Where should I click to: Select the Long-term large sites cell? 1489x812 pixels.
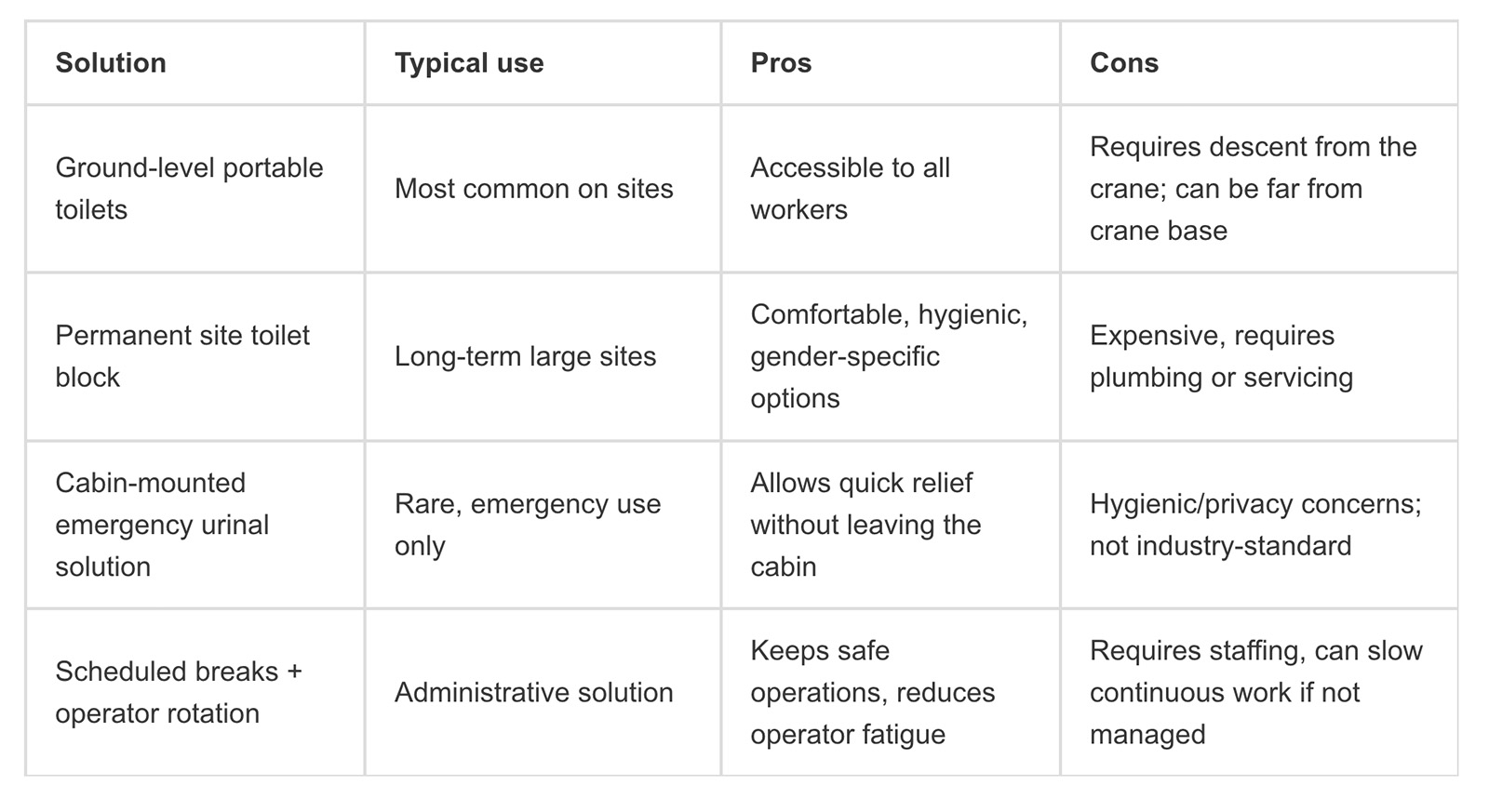525,356
